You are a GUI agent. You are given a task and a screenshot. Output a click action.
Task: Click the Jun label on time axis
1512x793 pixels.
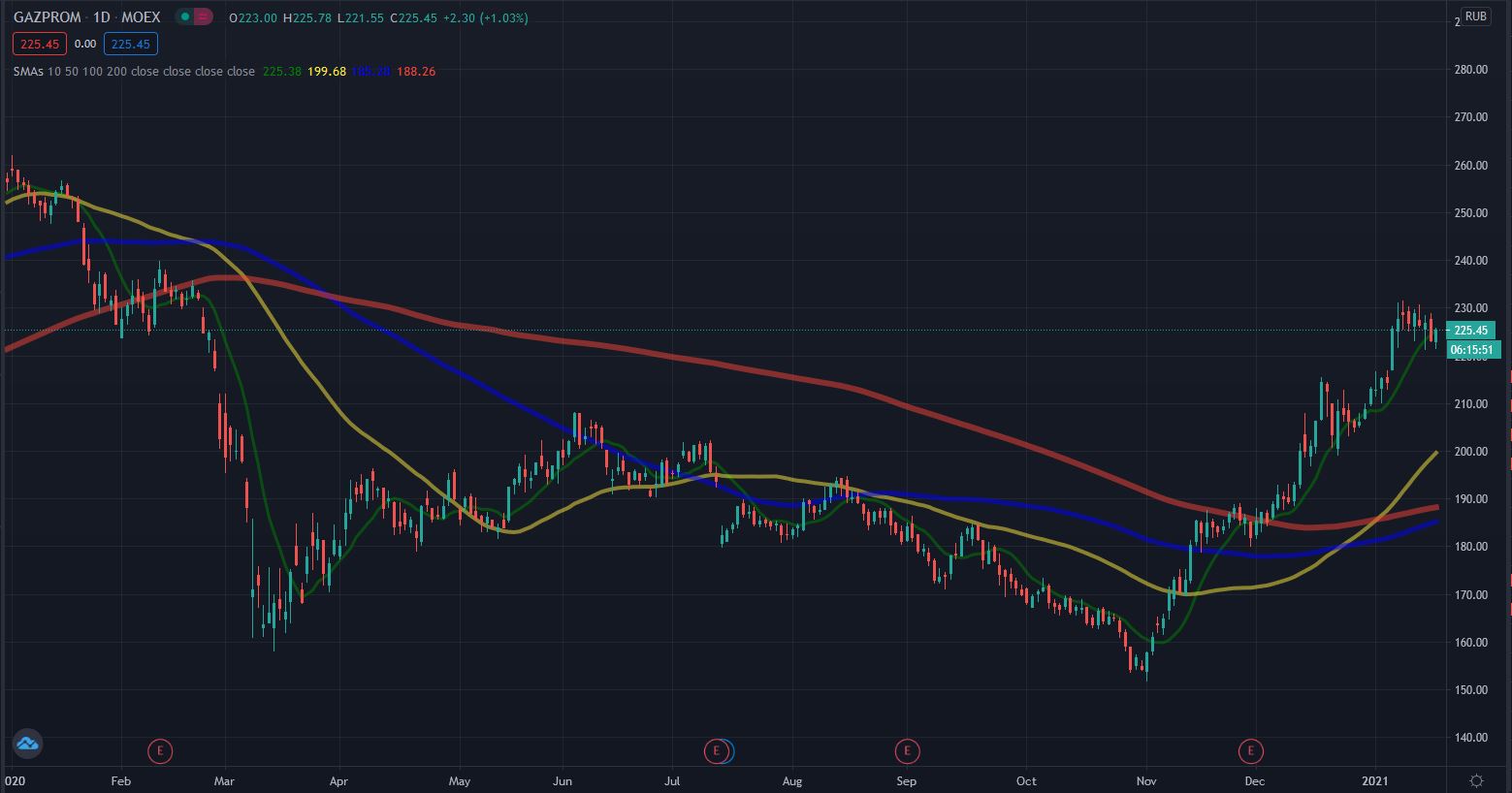tap(563, 780)
